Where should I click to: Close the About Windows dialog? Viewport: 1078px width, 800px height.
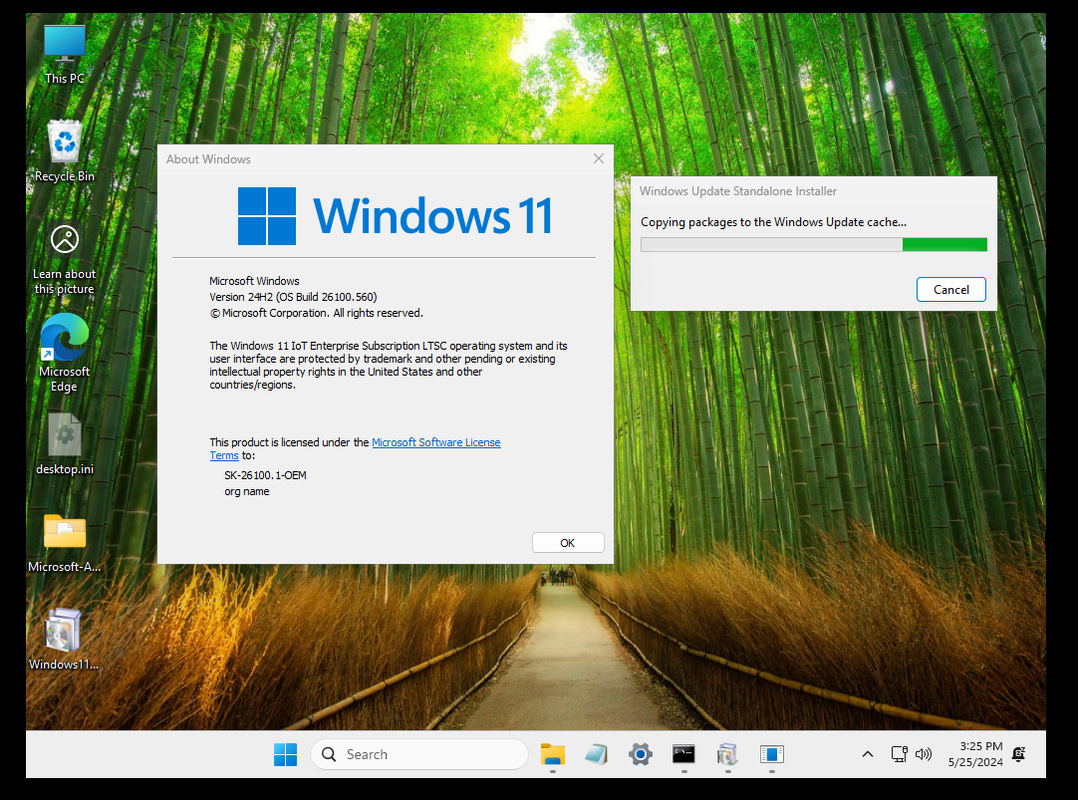click(x=599, y=159)
